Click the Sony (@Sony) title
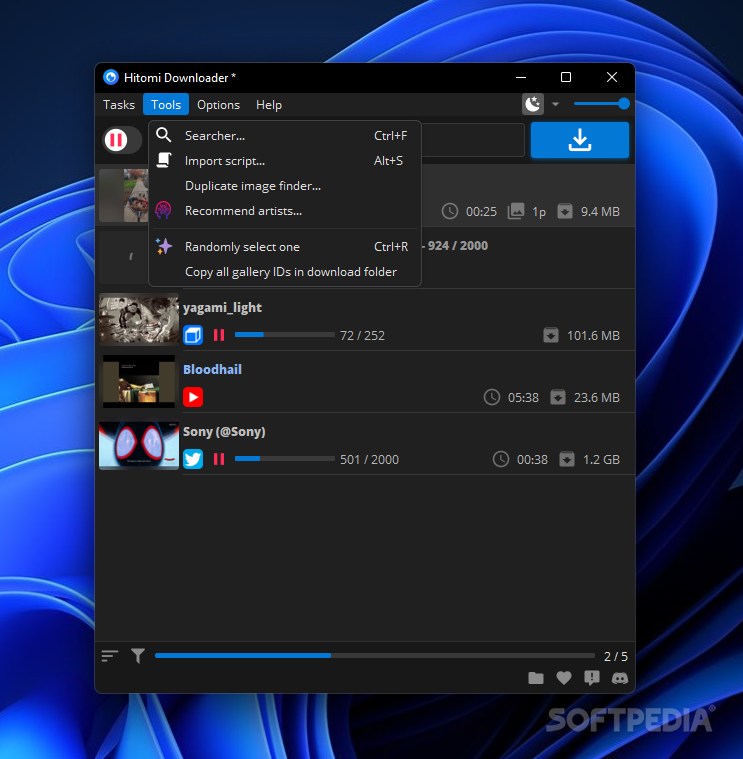The height and width of the screenshot is (759, 743). pos(224,432)
